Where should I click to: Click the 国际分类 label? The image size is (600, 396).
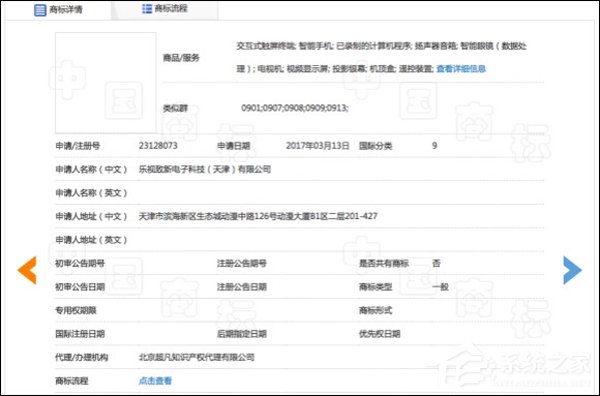pos(375,146)
